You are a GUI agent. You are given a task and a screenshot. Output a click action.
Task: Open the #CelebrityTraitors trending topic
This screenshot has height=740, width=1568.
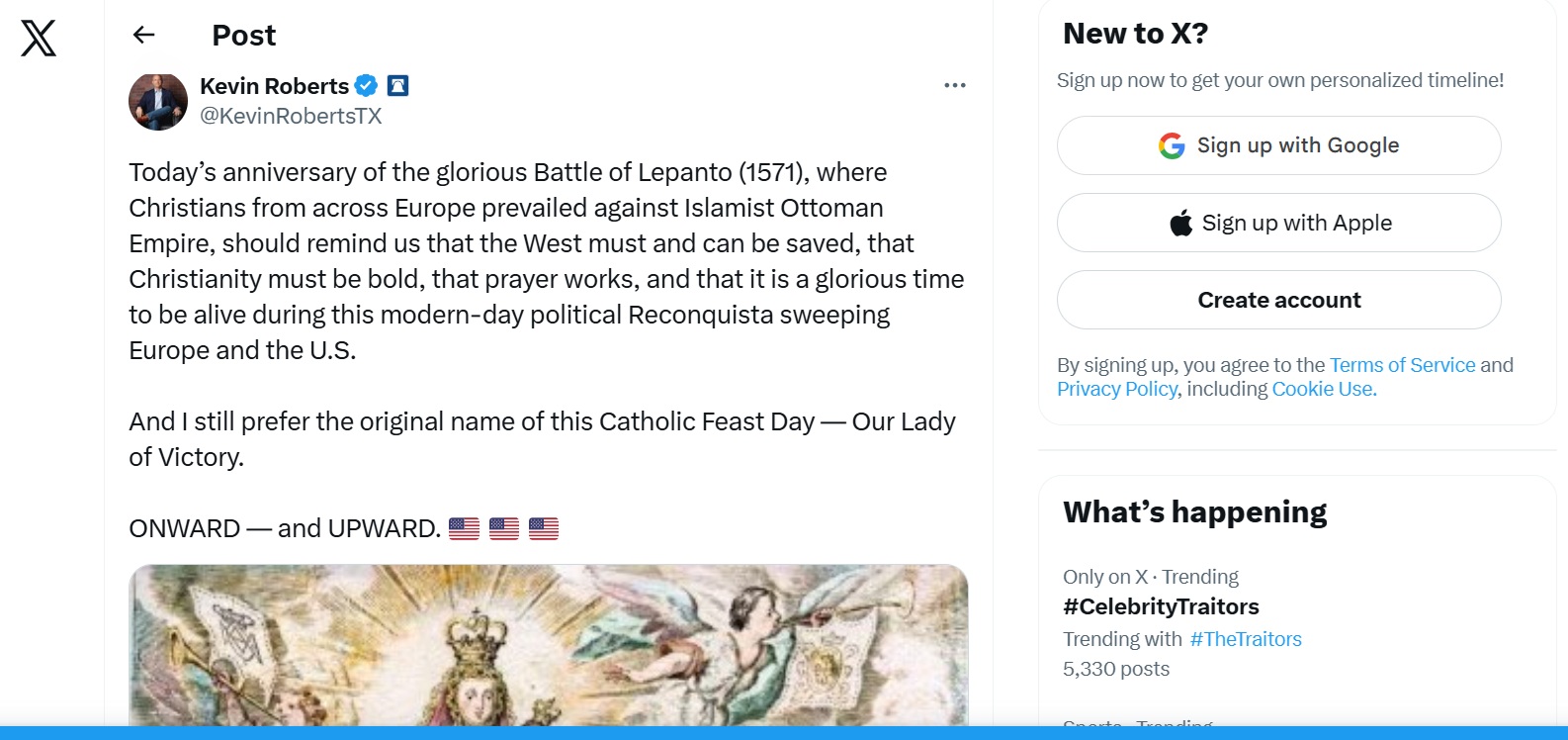[x=1161, y=606]
